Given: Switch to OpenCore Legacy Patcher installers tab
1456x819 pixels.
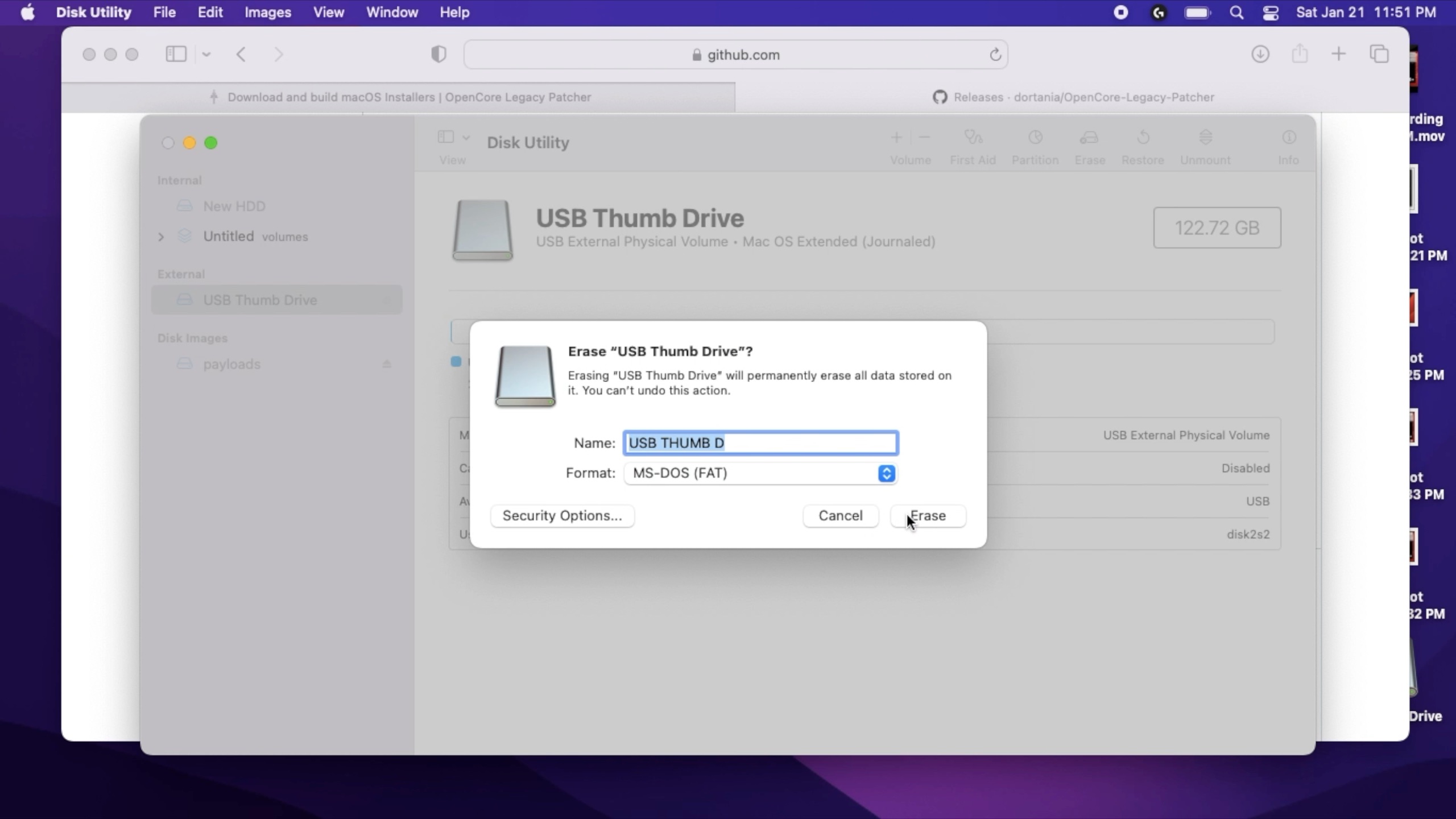Looking at the screenshot, I should 398,97.
